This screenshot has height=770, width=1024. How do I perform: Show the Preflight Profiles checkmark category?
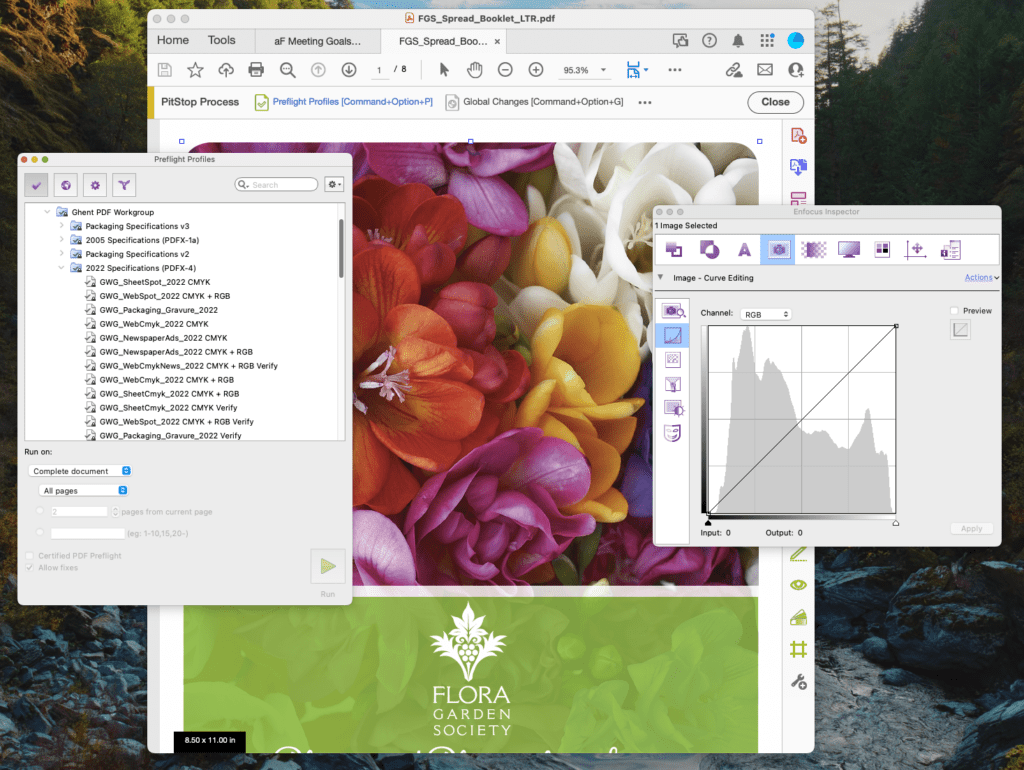[37, 185]
